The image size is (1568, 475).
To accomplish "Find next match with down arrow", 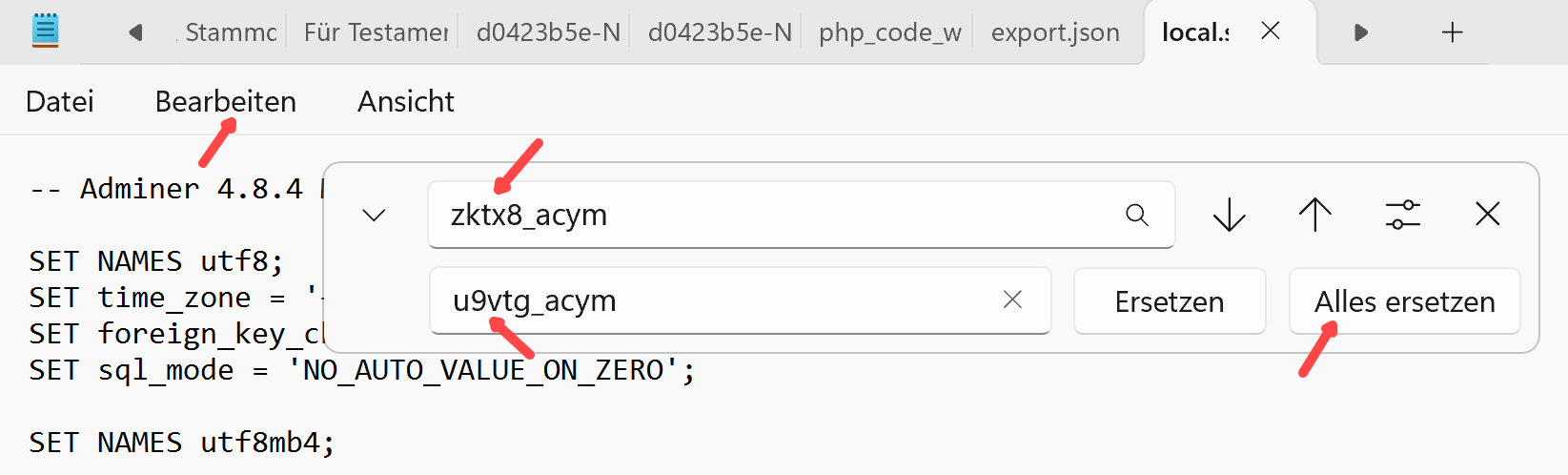I will pos(1230,215).
